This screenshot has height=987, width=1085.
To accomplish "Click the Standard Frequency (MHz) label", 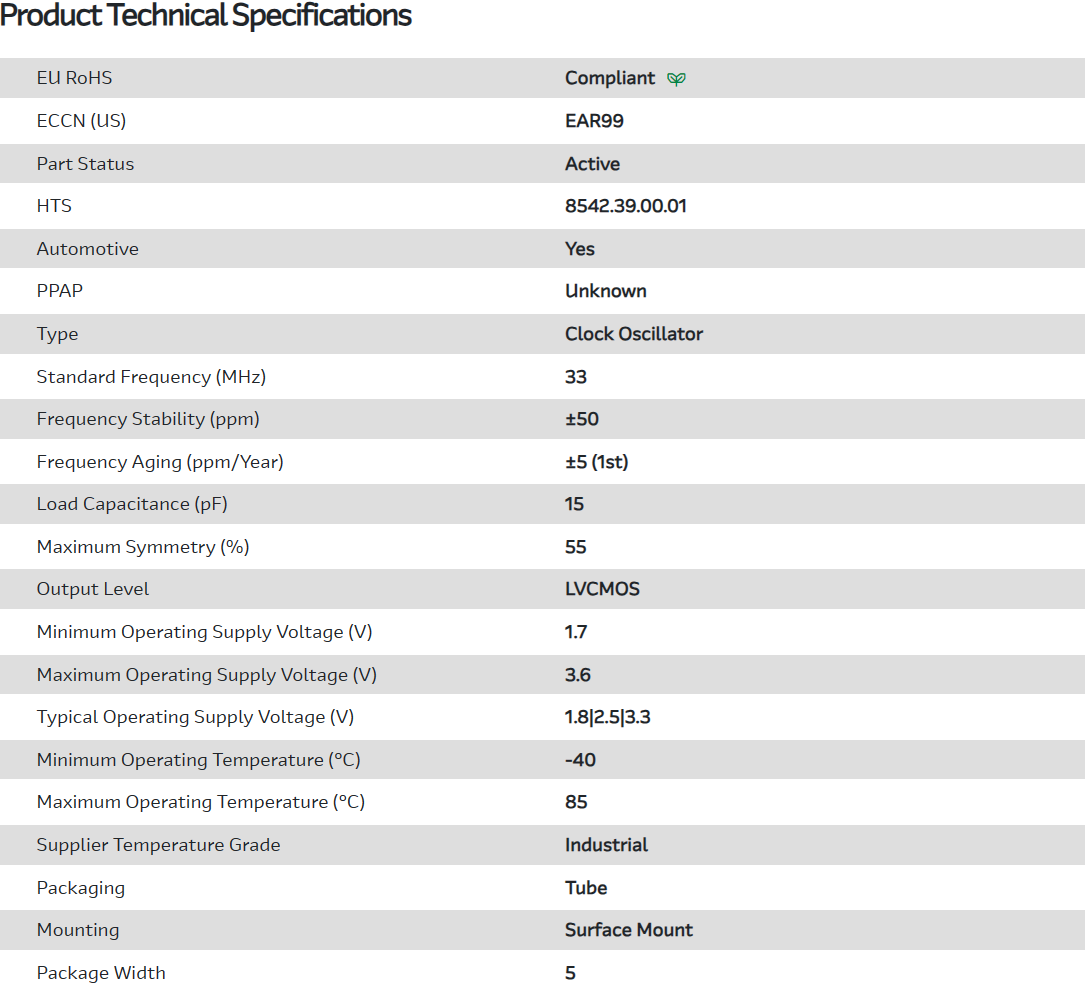I will tap(151, 377).
